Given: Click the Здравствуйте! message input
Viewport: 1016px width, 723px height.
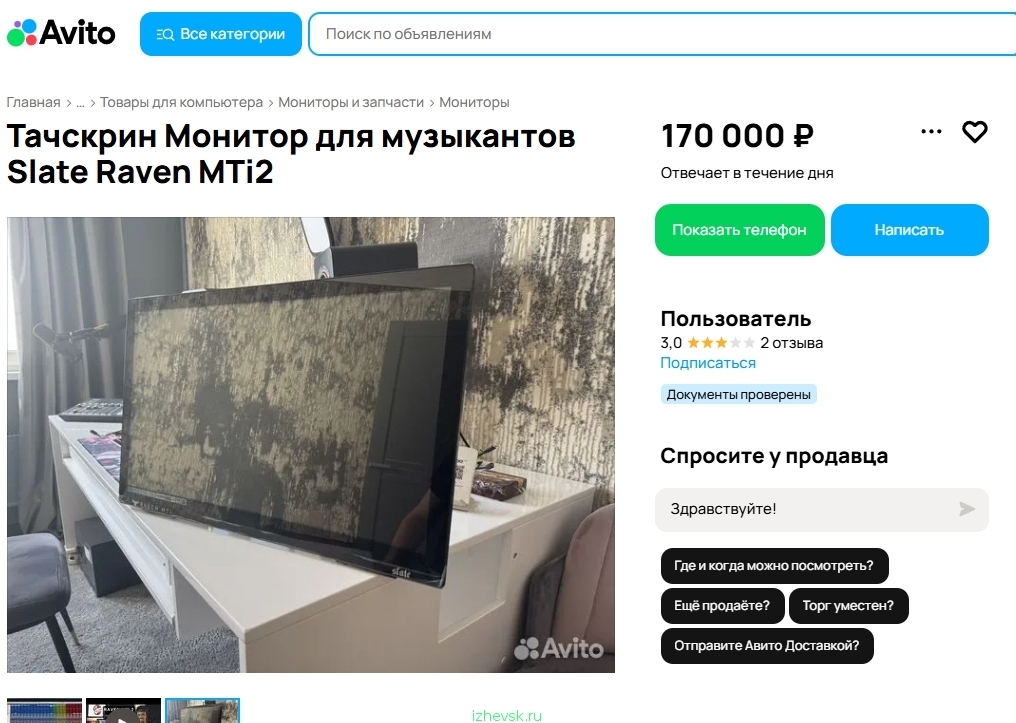Looking at the screenshot, I should point(803,509).
